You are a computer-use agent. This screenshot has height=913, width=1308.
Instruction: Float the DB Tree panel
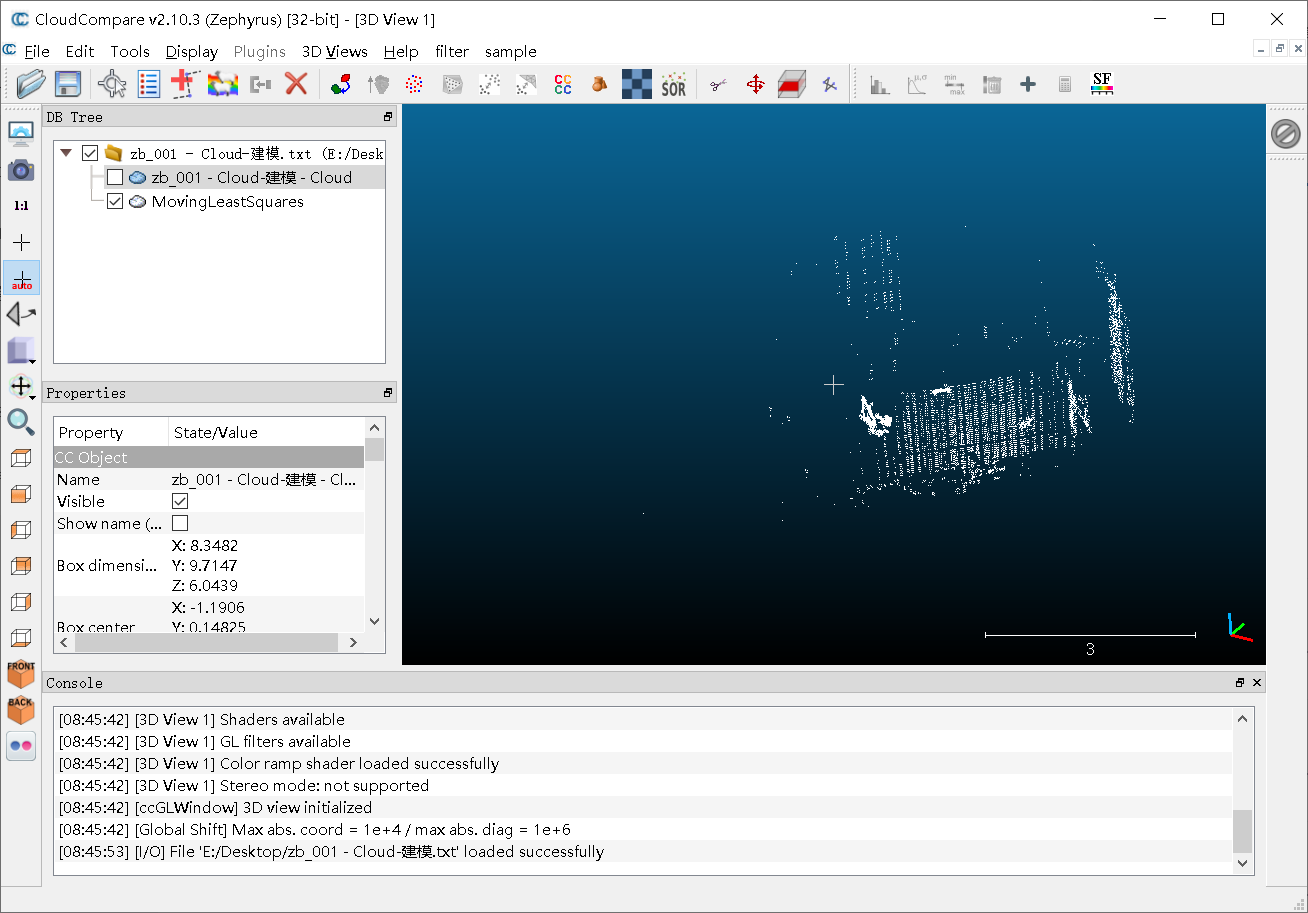click(x=388, y=117)
